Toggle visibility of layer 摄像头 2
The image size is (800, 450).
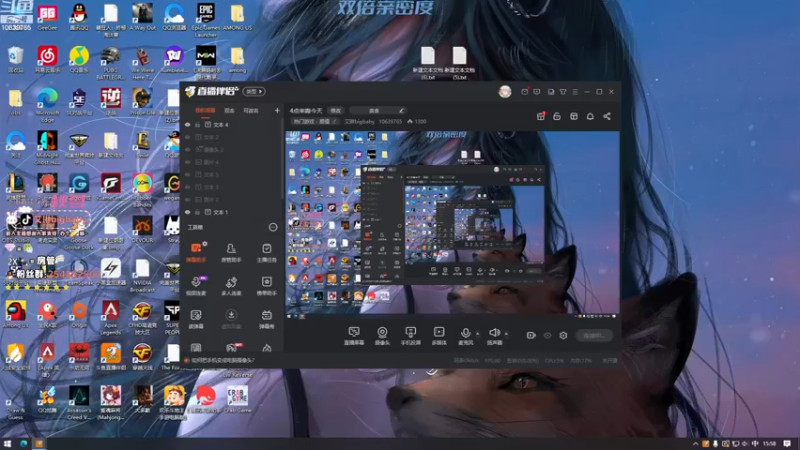[x=188, y=149]
